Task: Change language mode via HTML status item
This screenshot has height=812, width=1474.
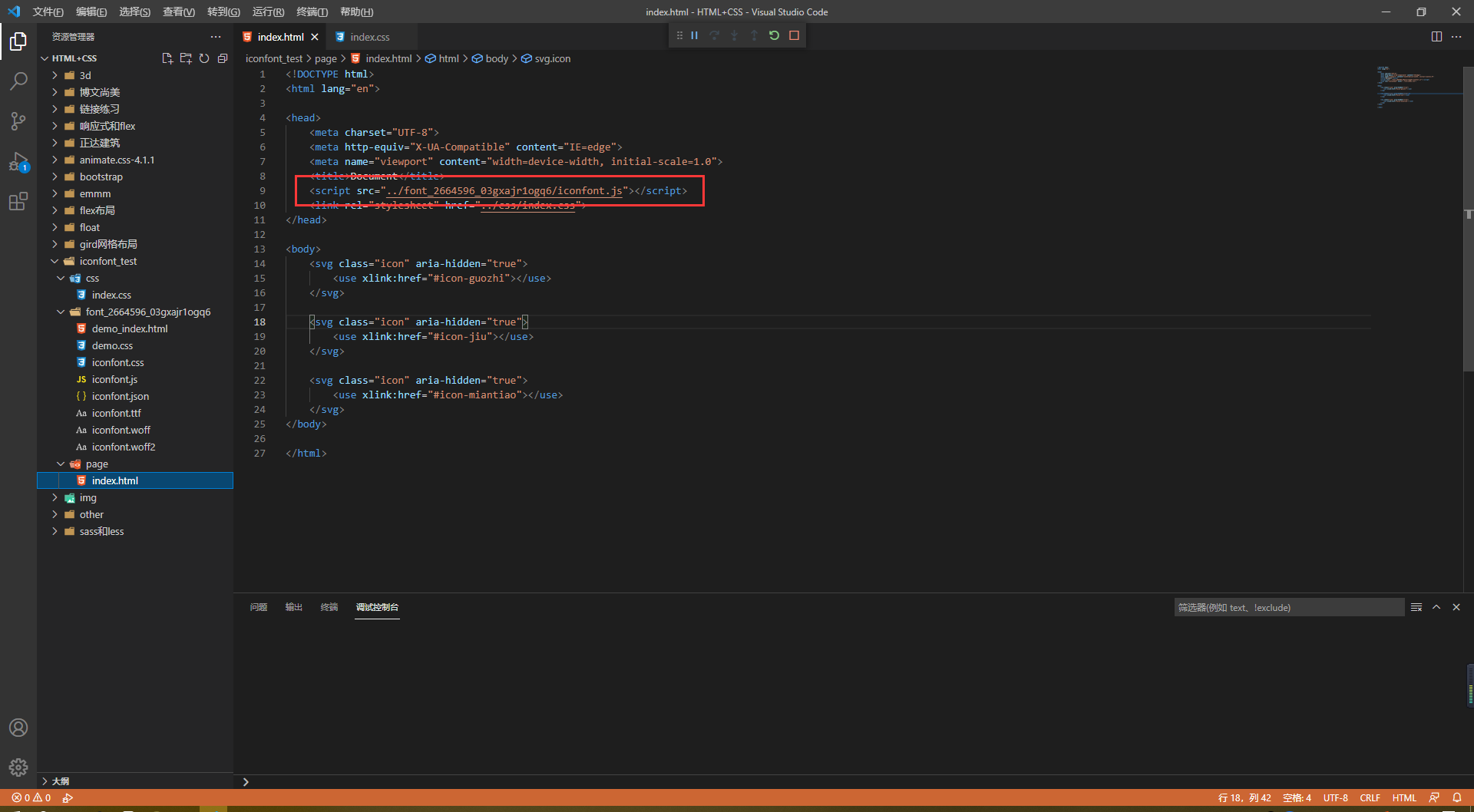Action: (1404, 797)
